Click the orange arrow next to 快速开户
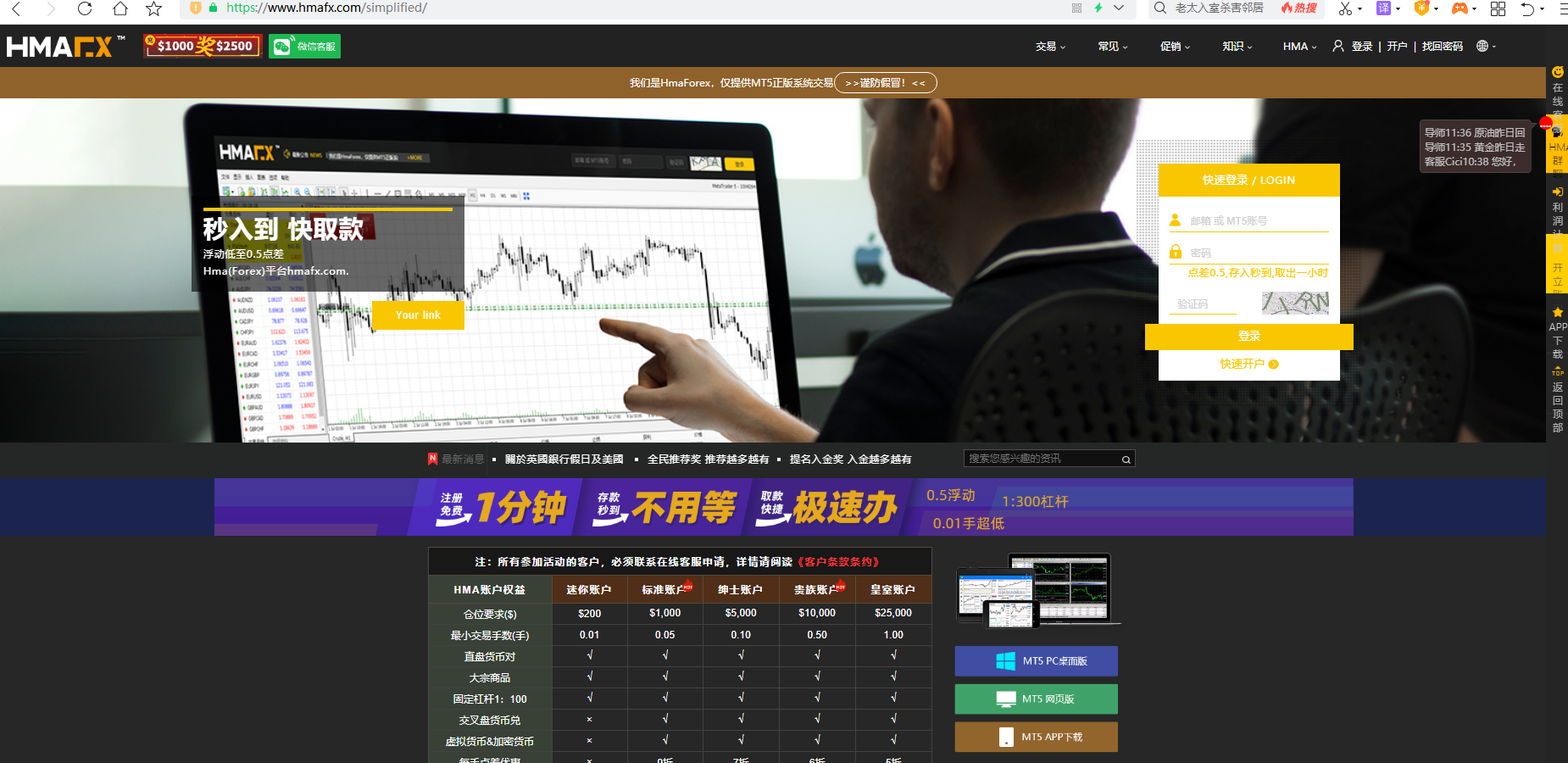Screen dimensions: 1568x763 (1273, 365)
